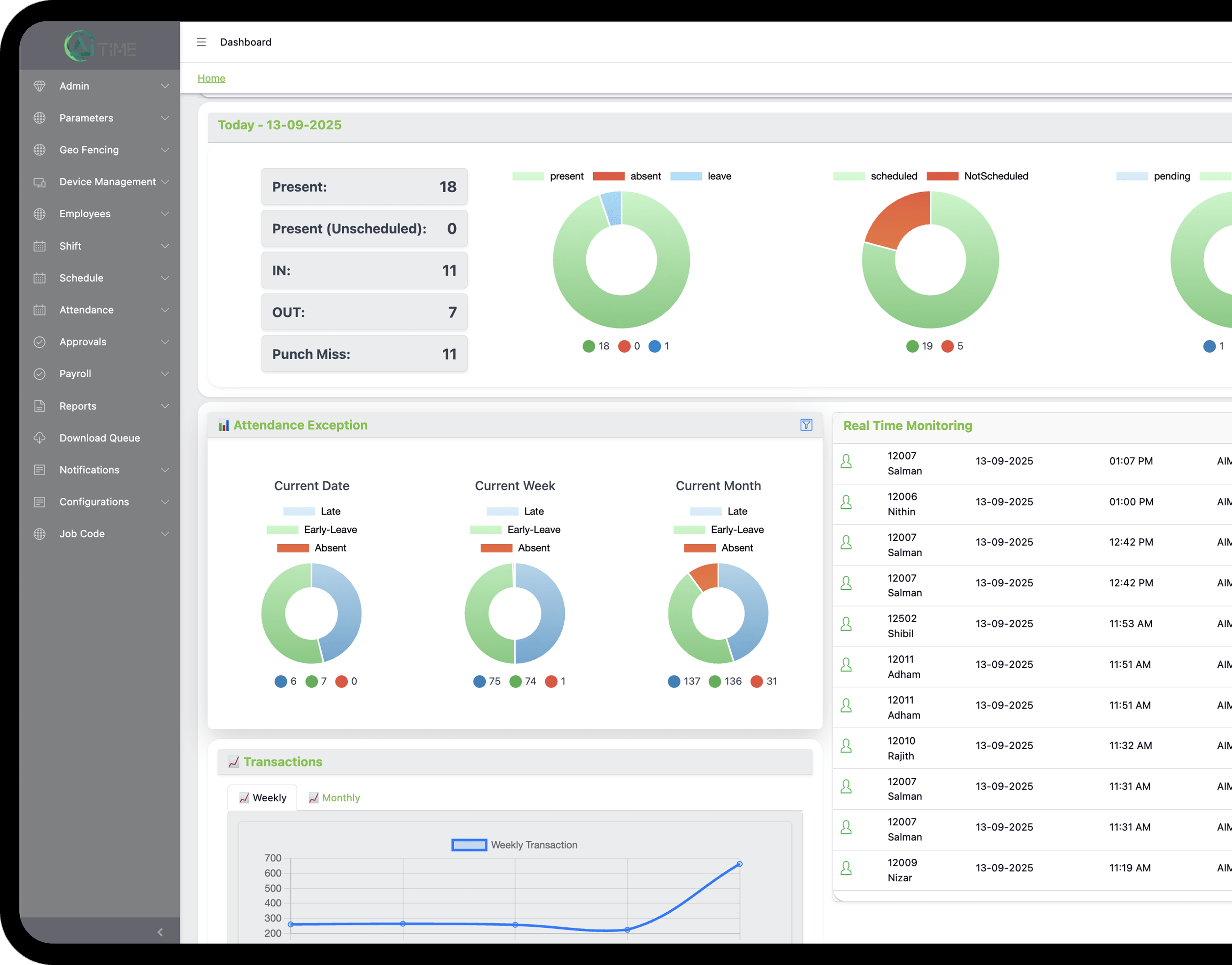
Task: Collapse the sidebar with the bottom arrow
Action: (160, 932)
